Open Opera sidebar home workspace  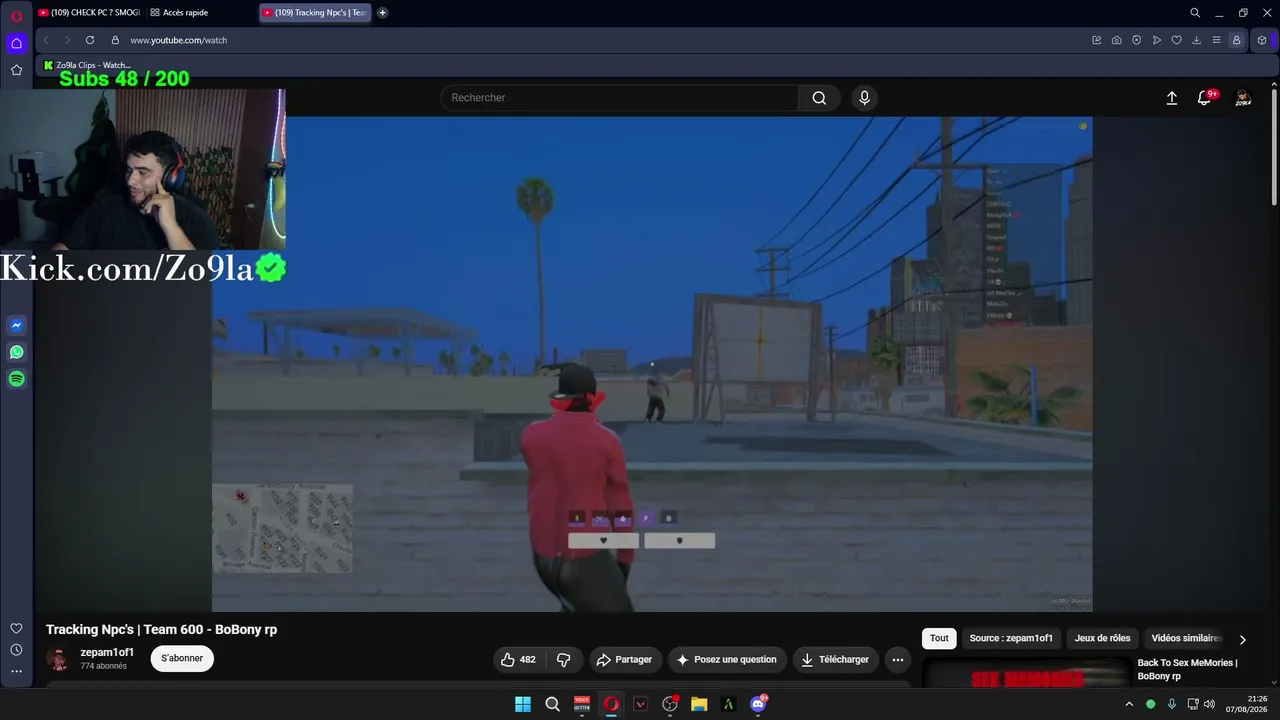point(16,43)
